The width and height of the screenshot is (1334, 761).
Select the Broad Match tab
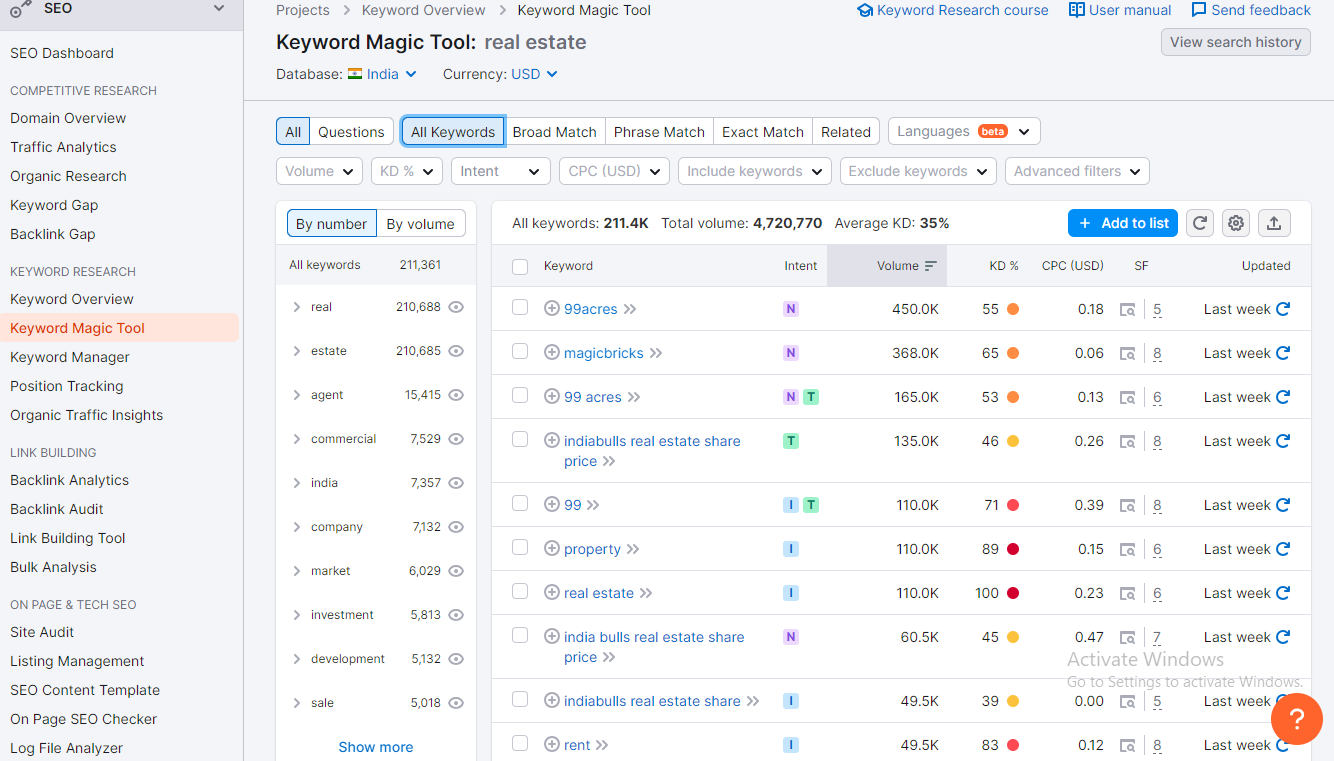pos(554,131)
